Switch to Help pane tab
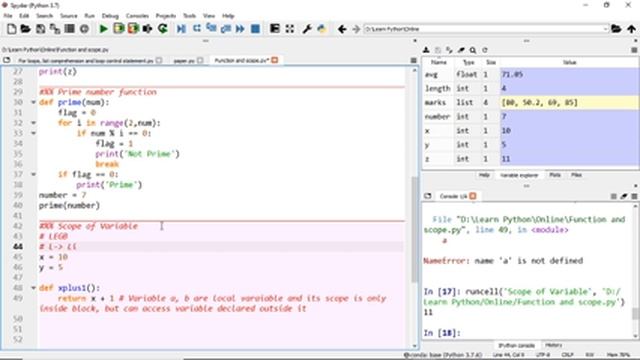The height and width of the screenshot is (360, 640). pos(484,175)
